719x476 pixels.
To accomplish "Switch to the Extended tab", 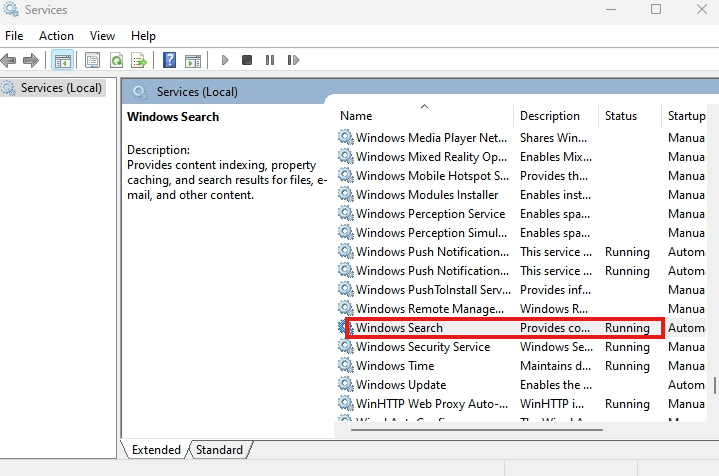I will coord(156,450).
